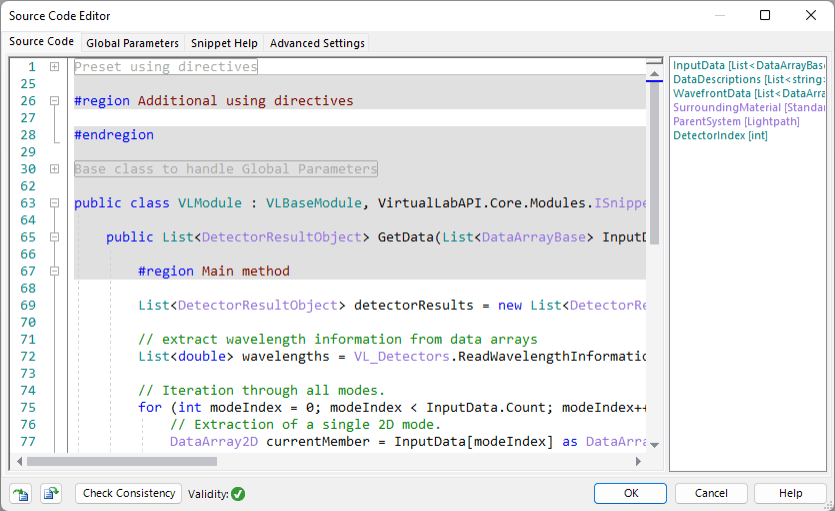835x511 pixels.
Task: Collapse the GetData method block
Action: pos(54,237)
